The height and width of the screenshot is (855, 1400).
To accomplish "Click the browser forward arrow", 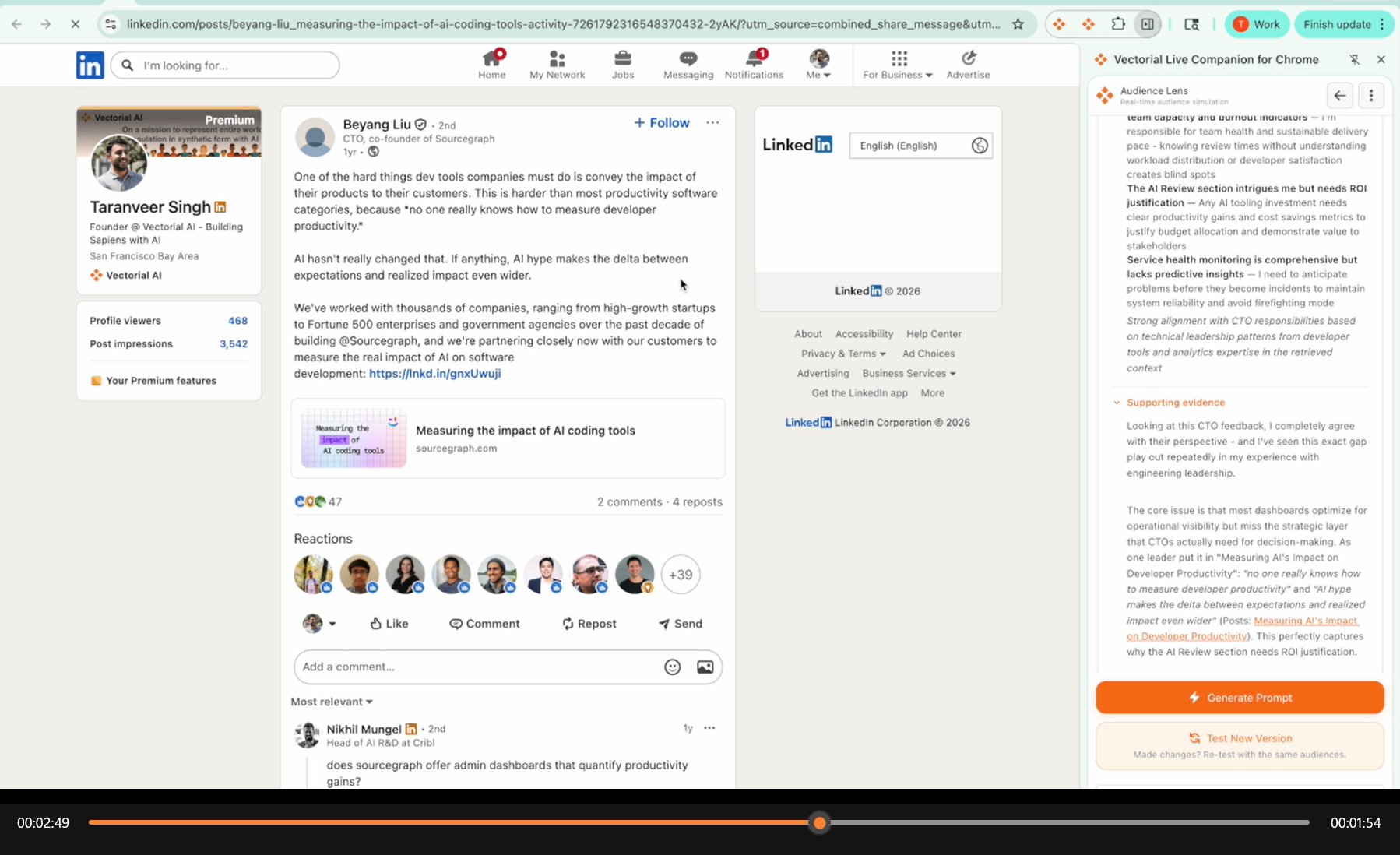I will [46, 24].
